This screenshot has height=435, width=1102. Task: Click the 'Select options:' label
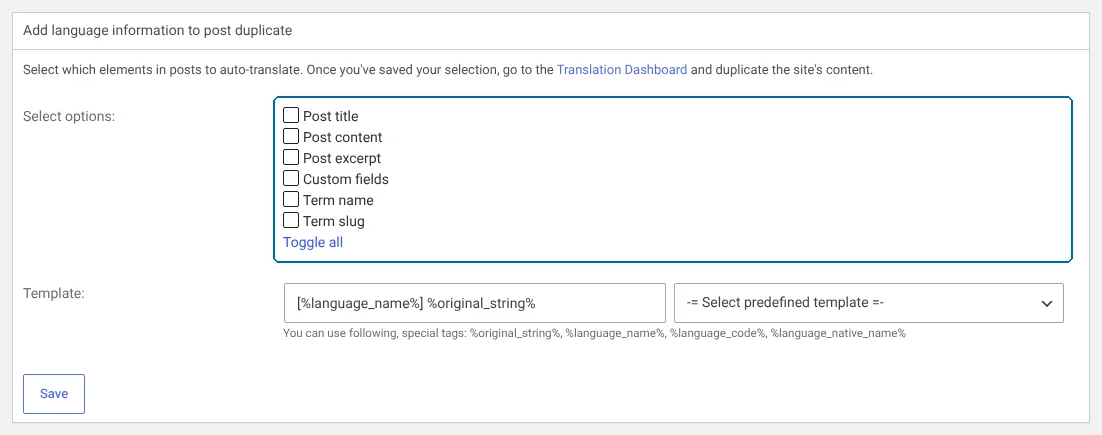pos(69,117)
